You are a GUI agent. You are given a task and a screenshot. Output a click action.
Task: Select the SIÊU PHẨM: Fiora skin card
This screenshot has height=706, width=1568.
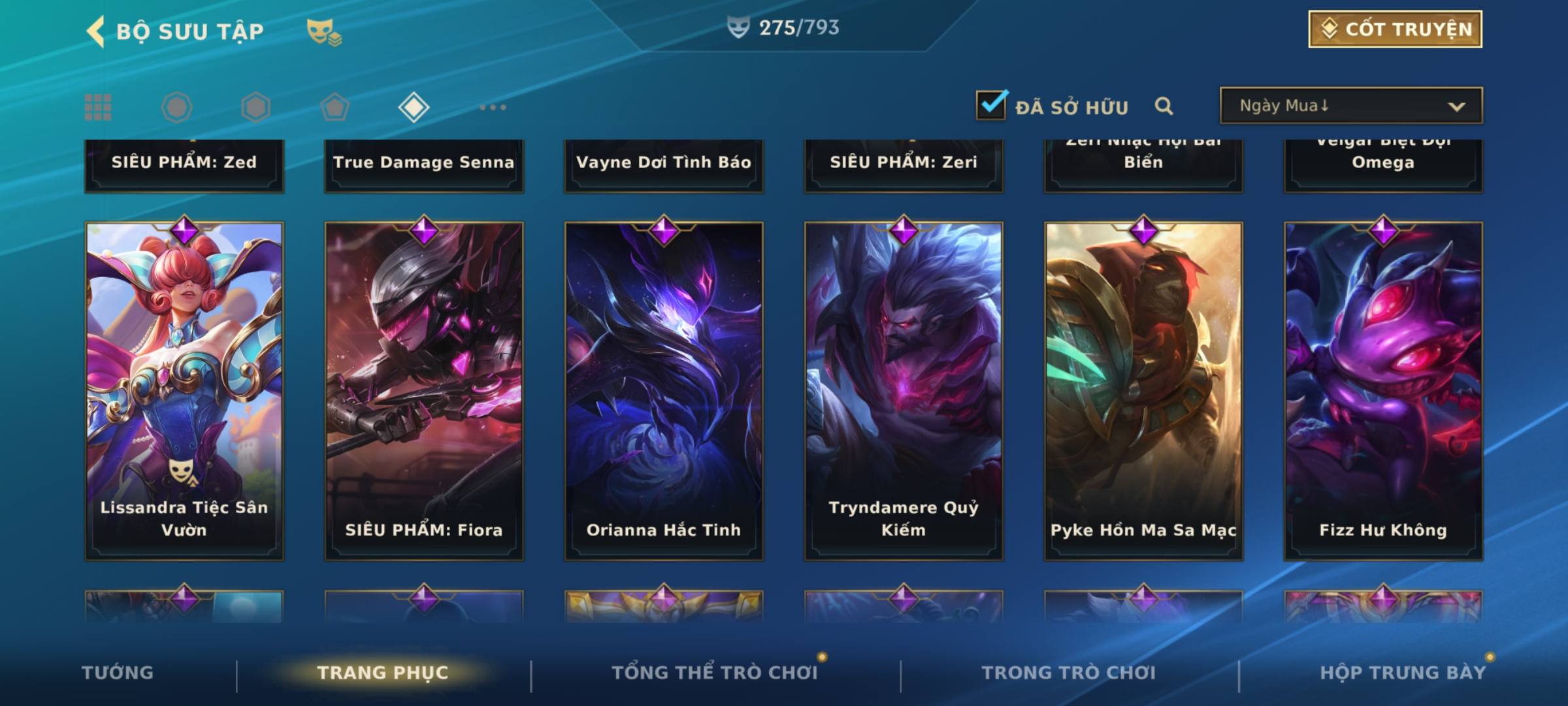[424, 391]
